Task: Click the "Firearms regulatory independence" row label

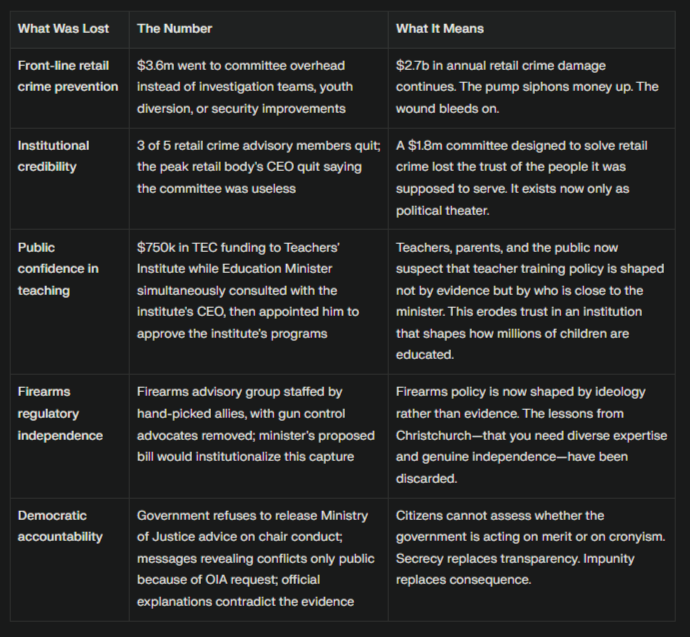Action: 60,413
